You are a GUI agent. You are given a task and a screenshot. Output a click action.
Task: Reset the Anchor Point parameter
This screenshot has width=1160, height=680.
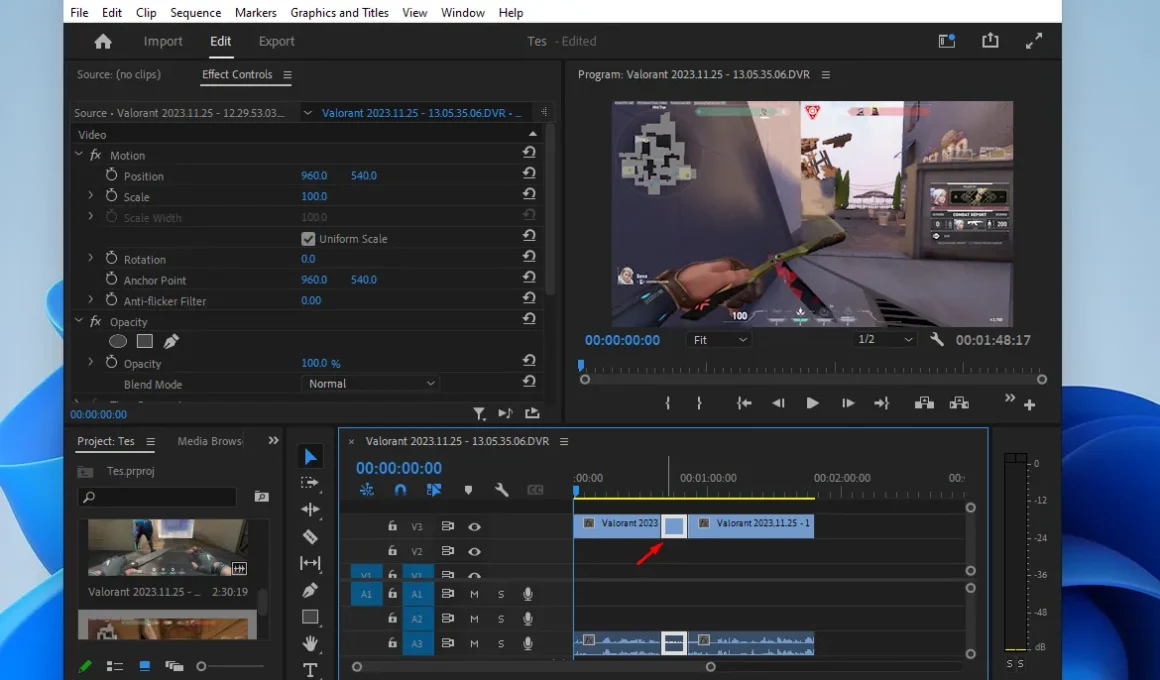[529, 277]
